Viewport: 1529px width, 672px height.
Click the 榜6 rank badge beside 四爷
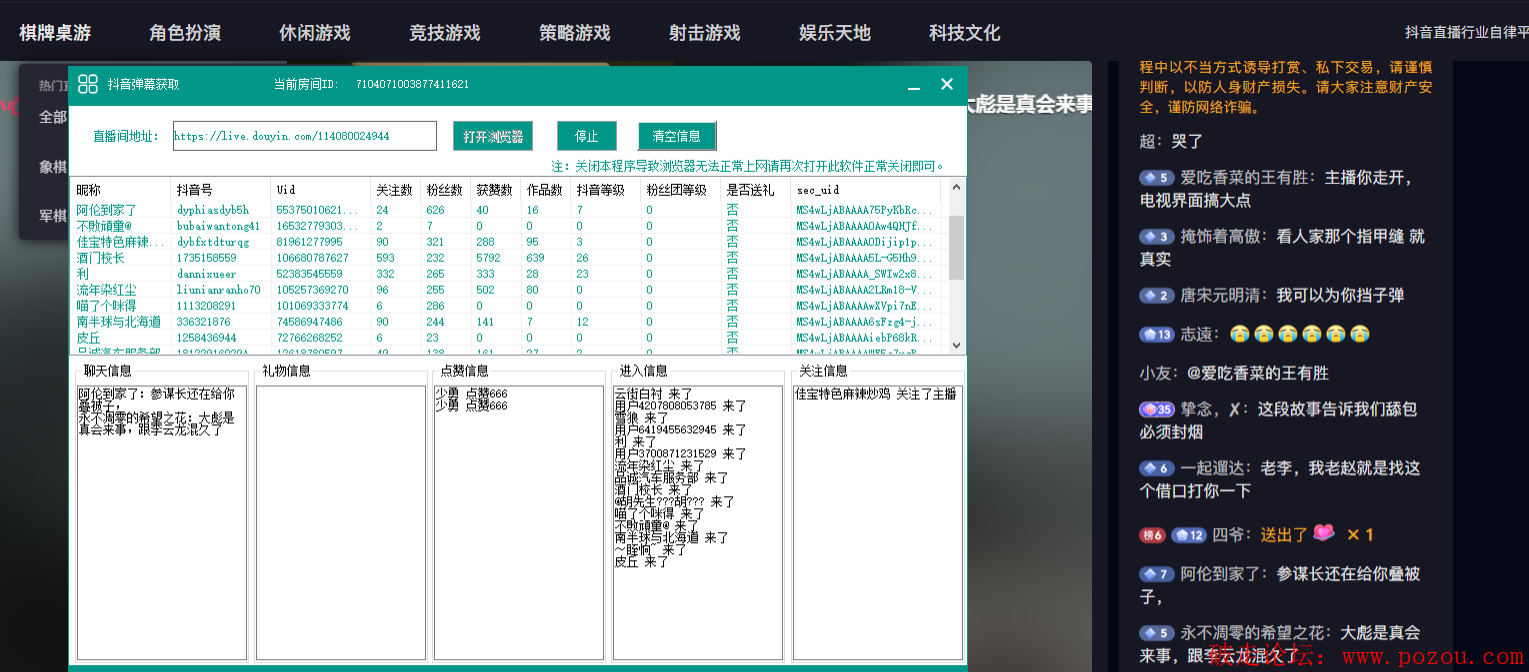1152,536
